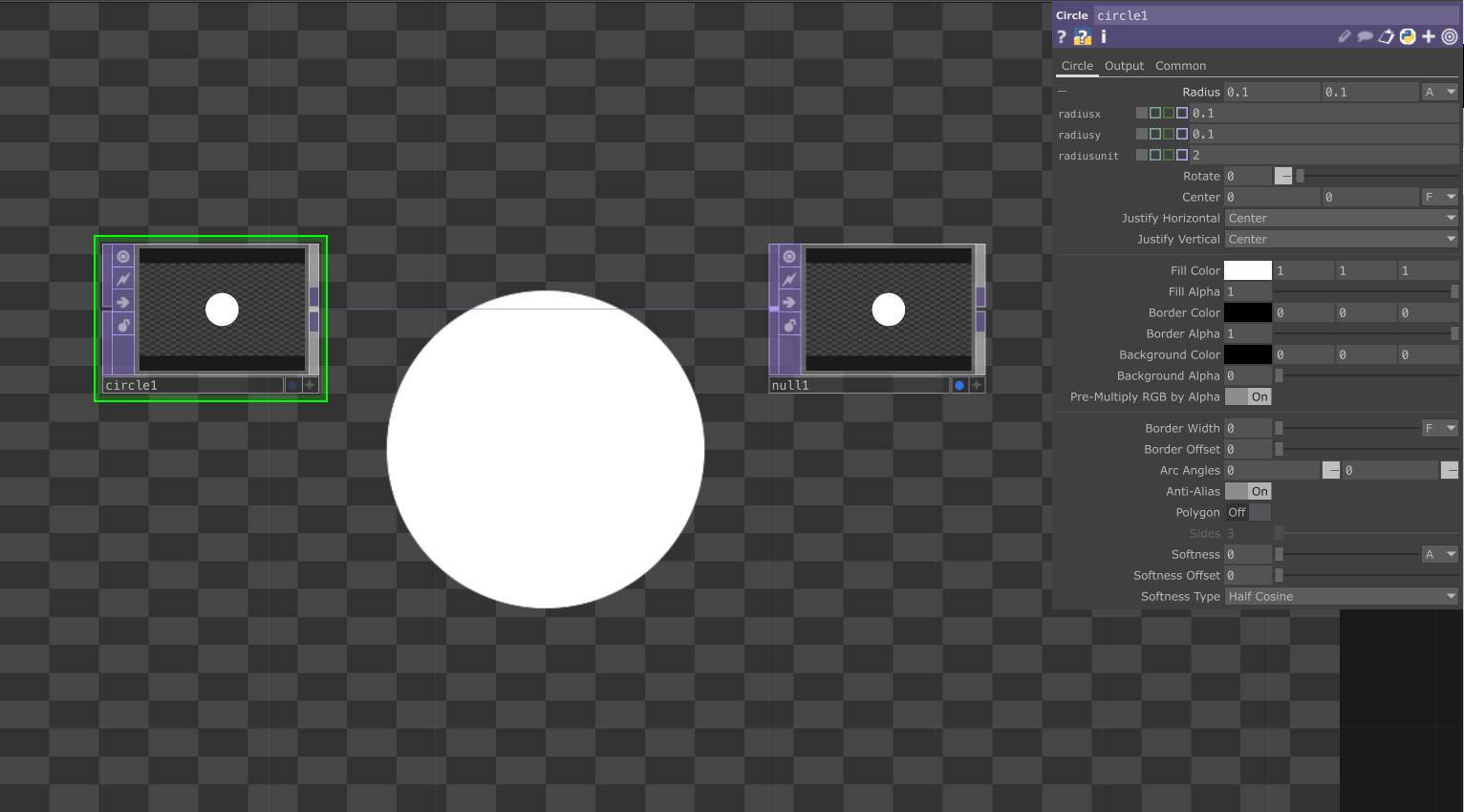Click first Arc Angles minus button
This screenshot has width=1464, height=812.
tap(1331, 470)
